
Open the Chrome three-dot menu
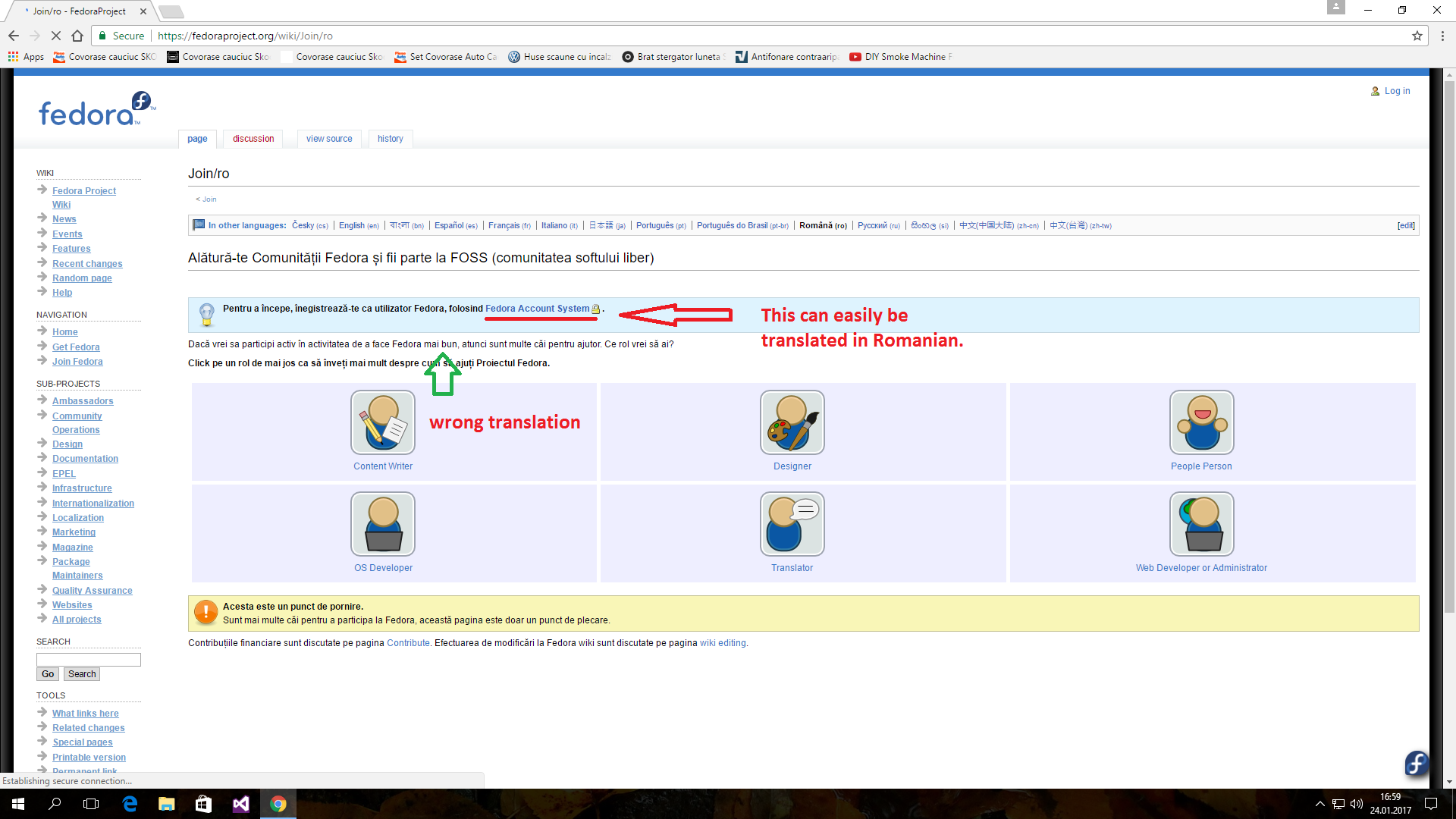(x=1442, y=36)
